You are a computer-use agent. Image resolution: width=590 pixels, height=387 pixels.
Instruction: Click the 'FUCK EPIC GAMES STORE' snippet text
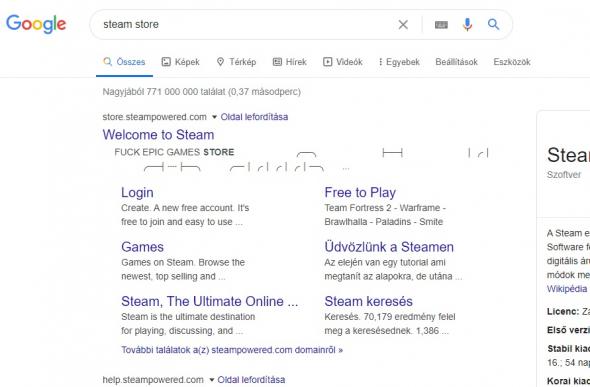pyautogui.click(x=174, y=152)
